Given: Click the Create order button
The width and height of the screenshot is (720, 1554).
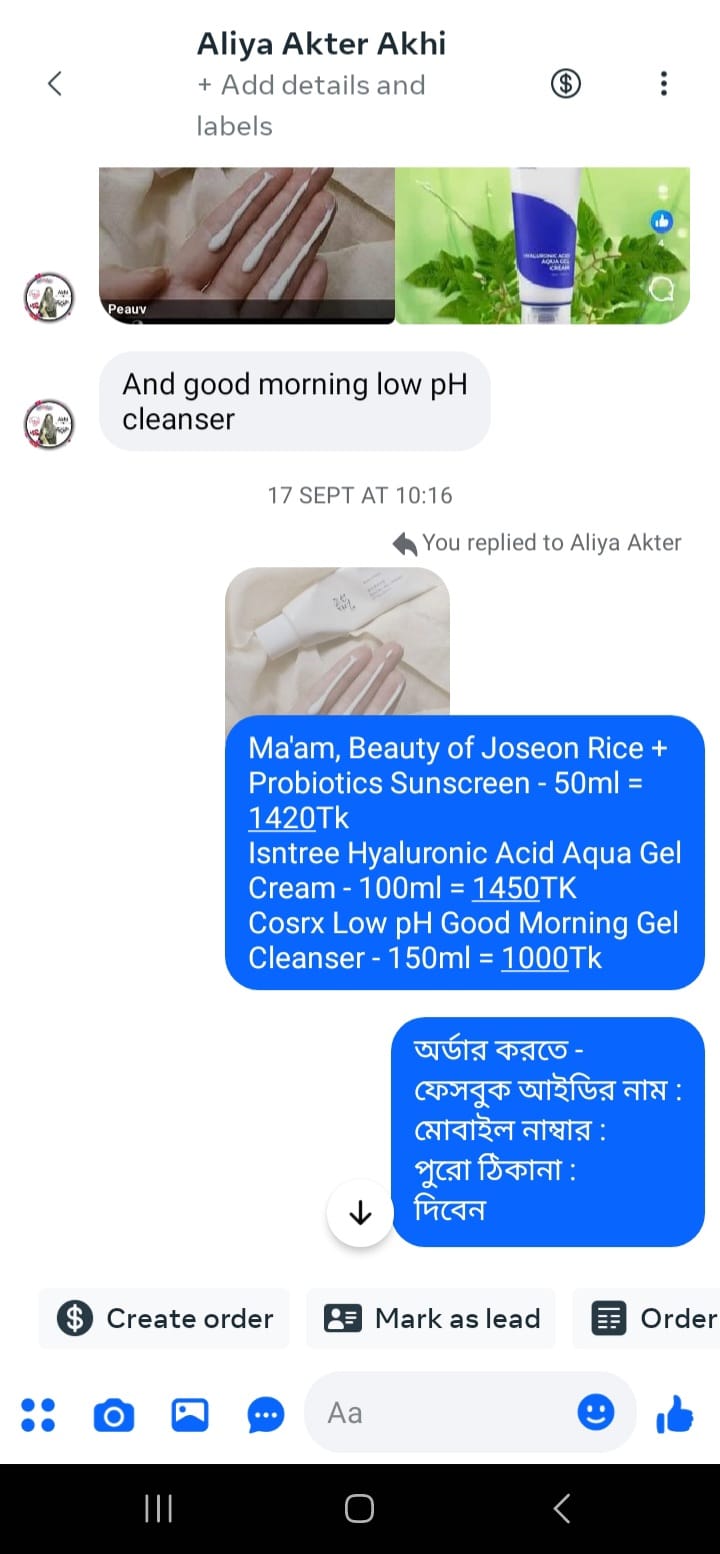Looking at the screenshot, I should pyautogui.click(x=164, y=1318).
